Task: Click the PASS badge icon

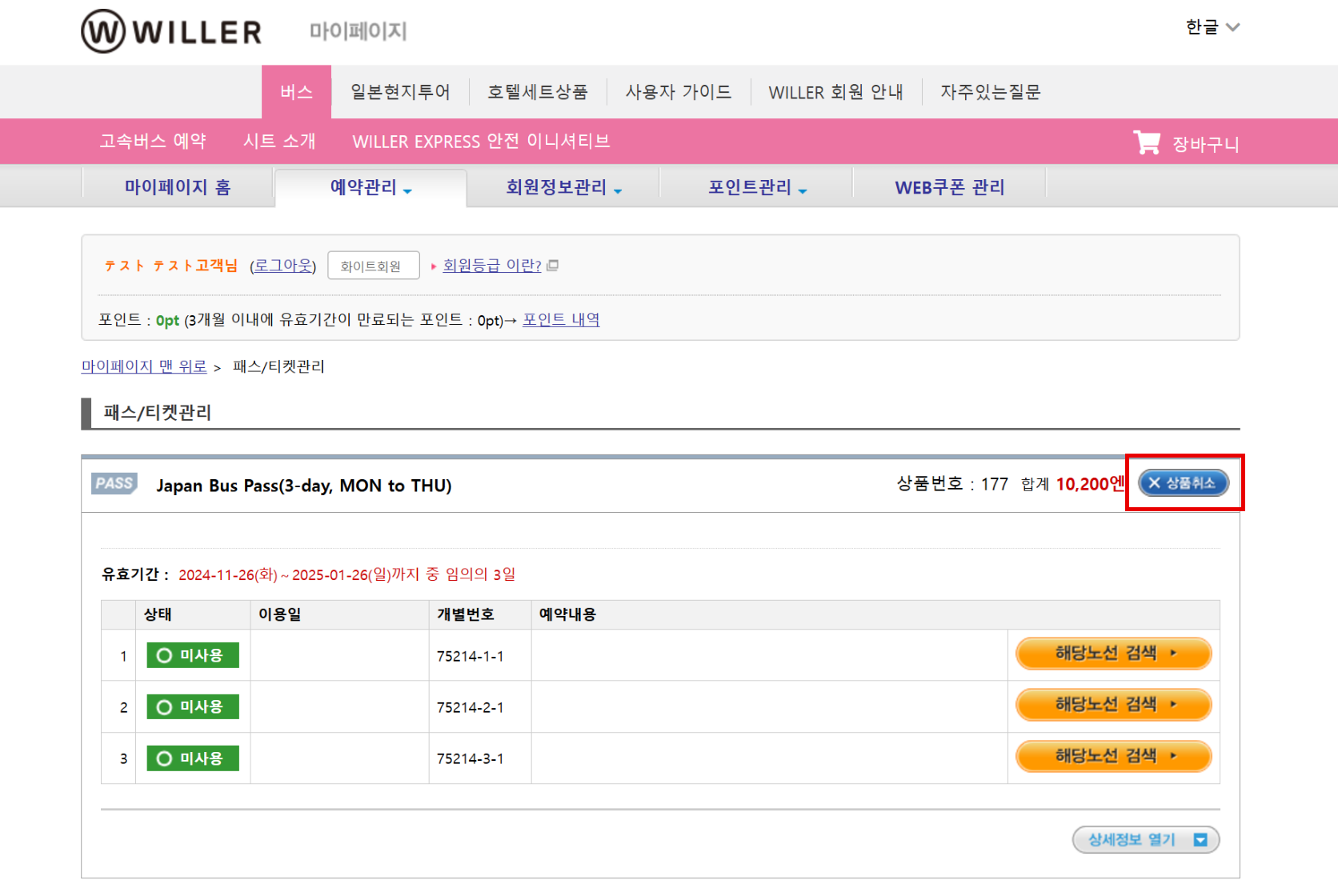Action: point(114,483)
